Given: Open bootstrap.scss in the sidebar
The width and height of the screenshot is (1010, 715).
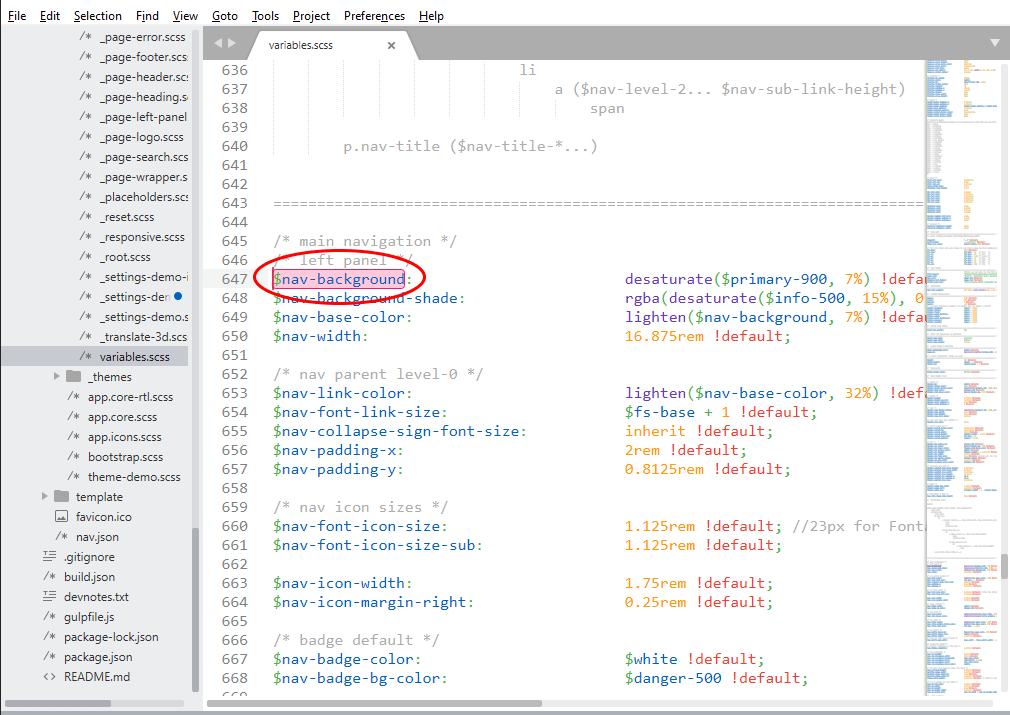Looking at the screenshot, I should pyautogui.click(x=125, y=457).
